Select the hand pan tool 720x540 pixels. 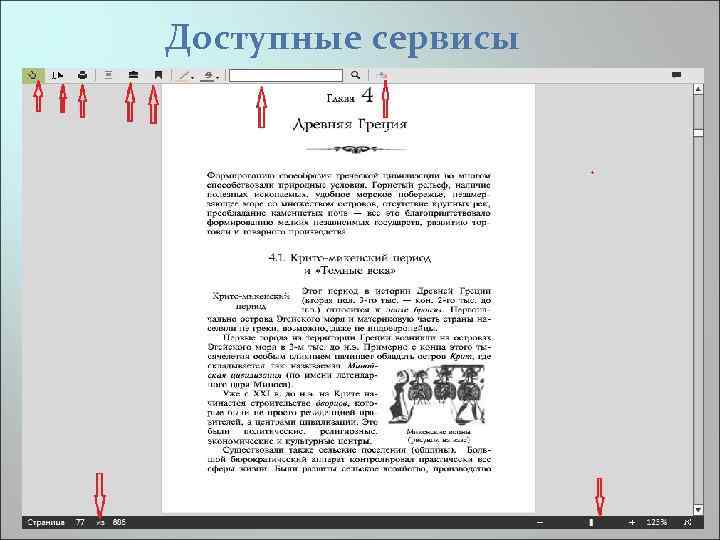pos(33,75)
